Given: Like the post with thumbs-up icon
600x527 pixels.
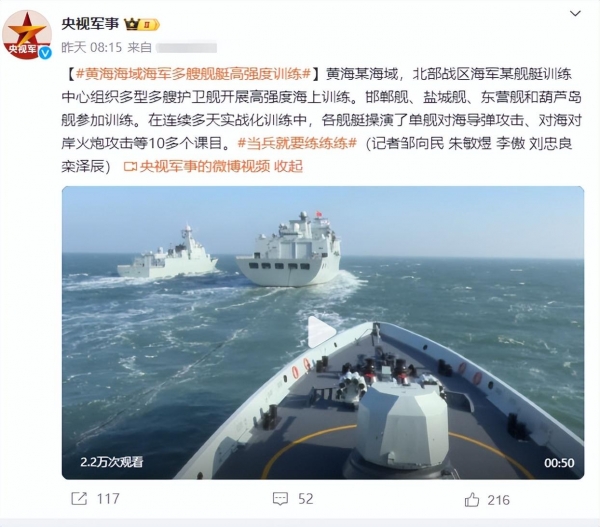Looking at the screenshot, I should 471,499.
